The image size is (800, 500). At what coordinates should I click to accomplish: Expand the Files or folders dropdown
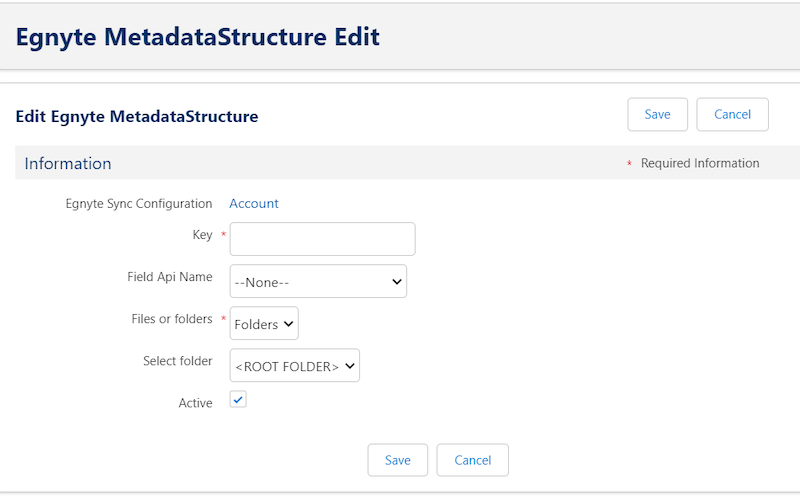tap(264, 323)
